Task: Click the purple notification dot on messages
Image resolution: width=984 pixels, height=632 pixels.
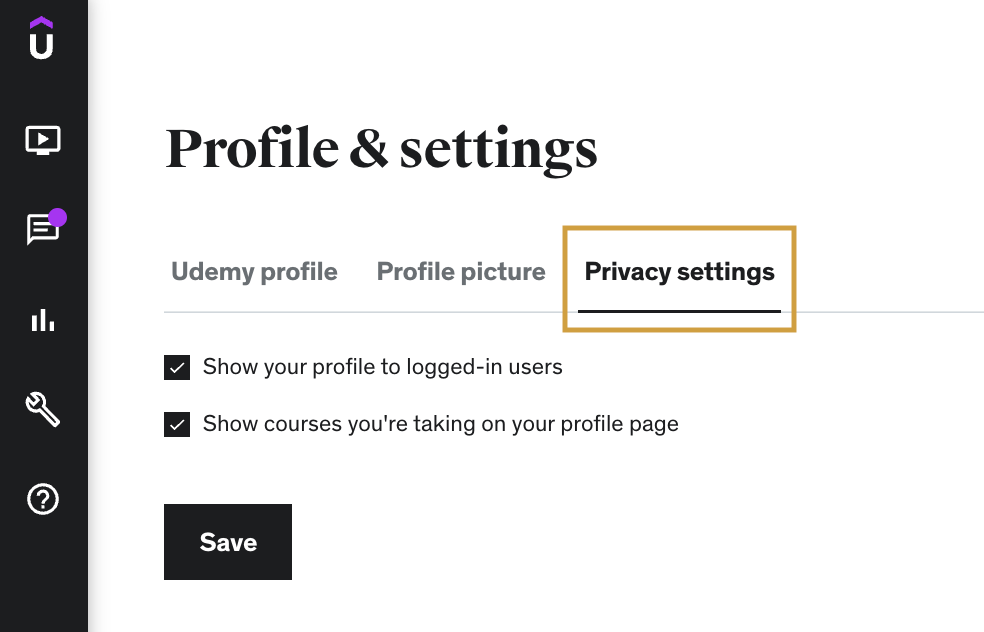Action: coord(57,216)
